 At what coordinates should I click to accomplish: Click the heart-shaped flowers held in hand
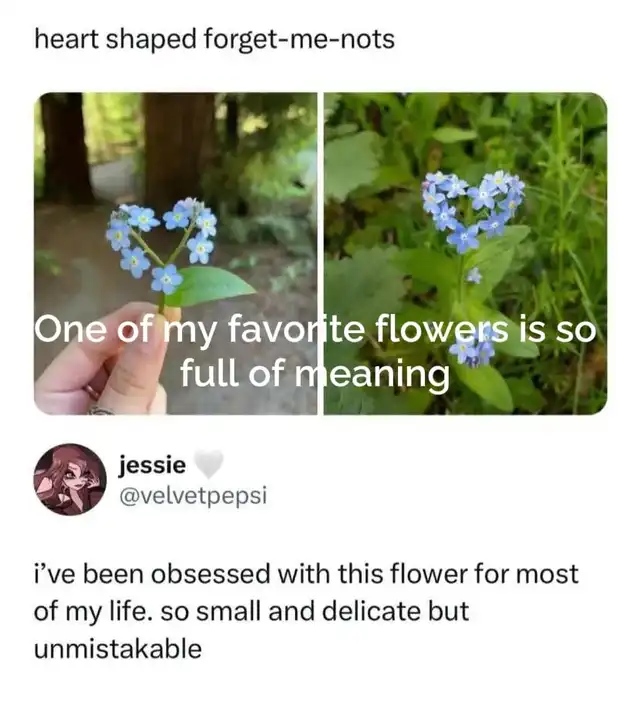(163, 240)
